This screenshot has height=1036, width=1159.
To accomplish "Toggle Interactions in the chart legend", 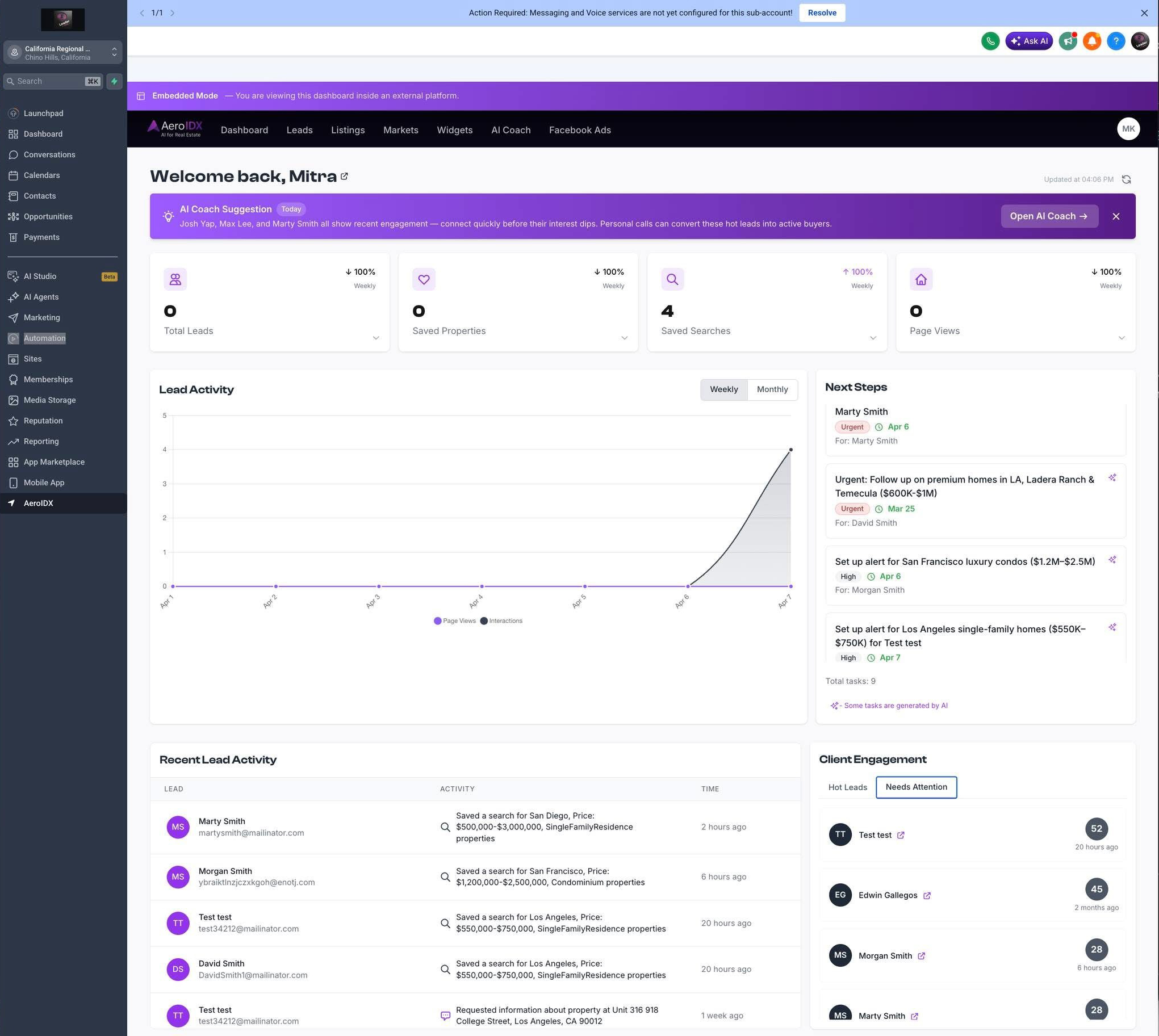I will [501, 620].
